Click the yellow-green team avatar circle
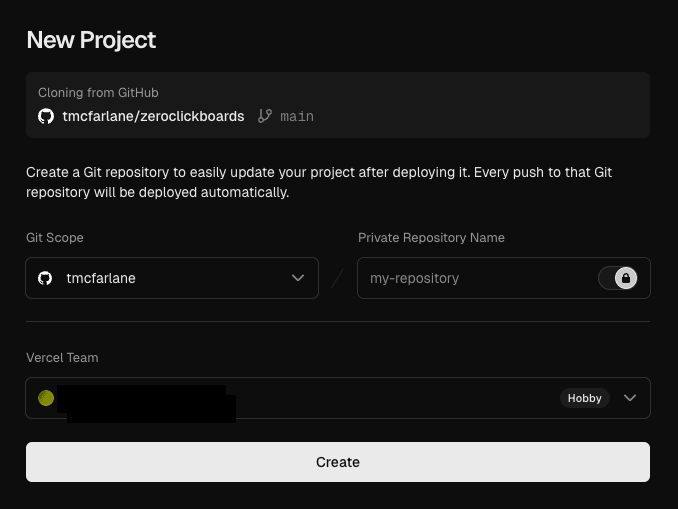 (46, 398)
